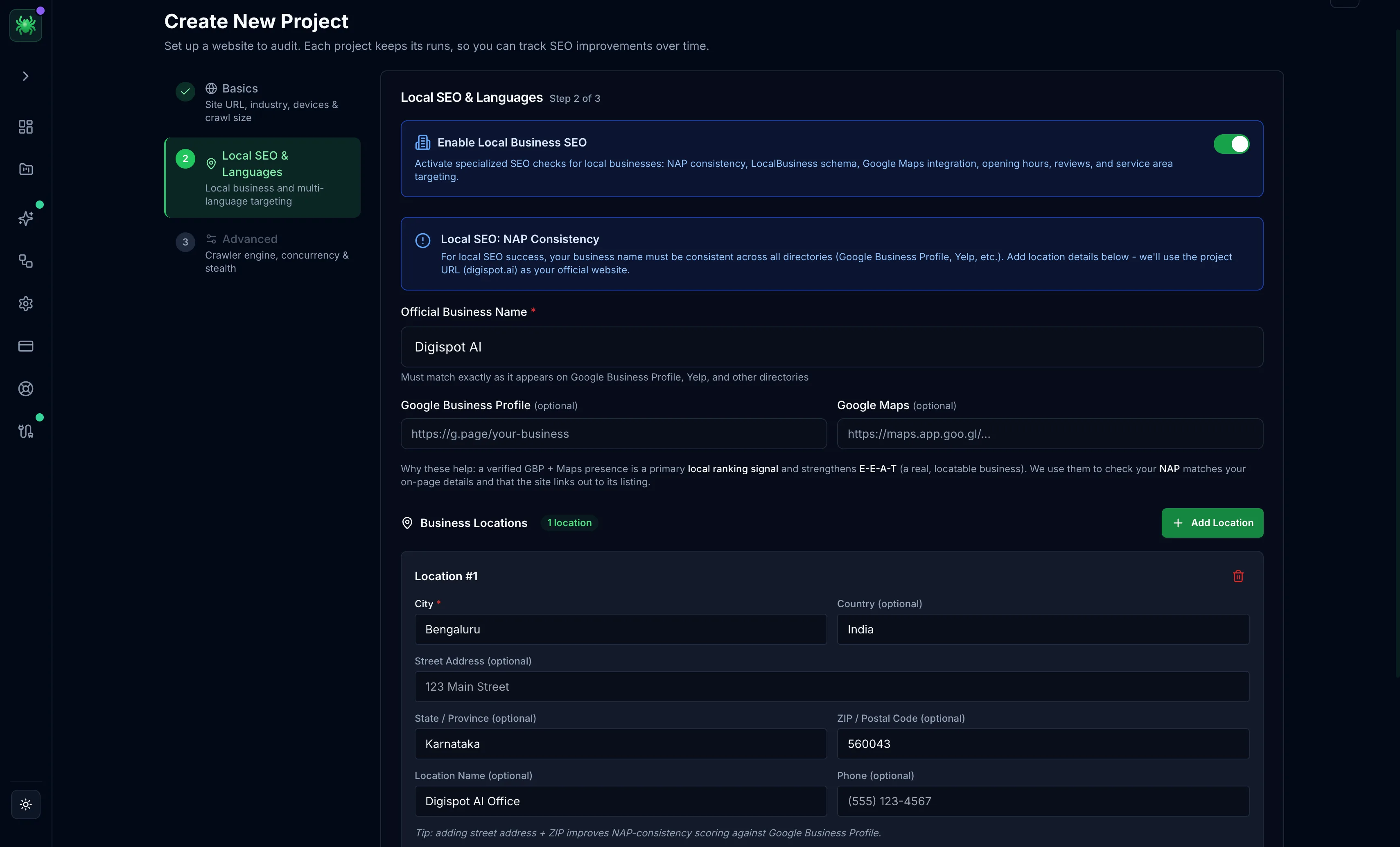Edit the City field containing Bengaluru
The image size is (1400, 847).
tap(621, 629)
